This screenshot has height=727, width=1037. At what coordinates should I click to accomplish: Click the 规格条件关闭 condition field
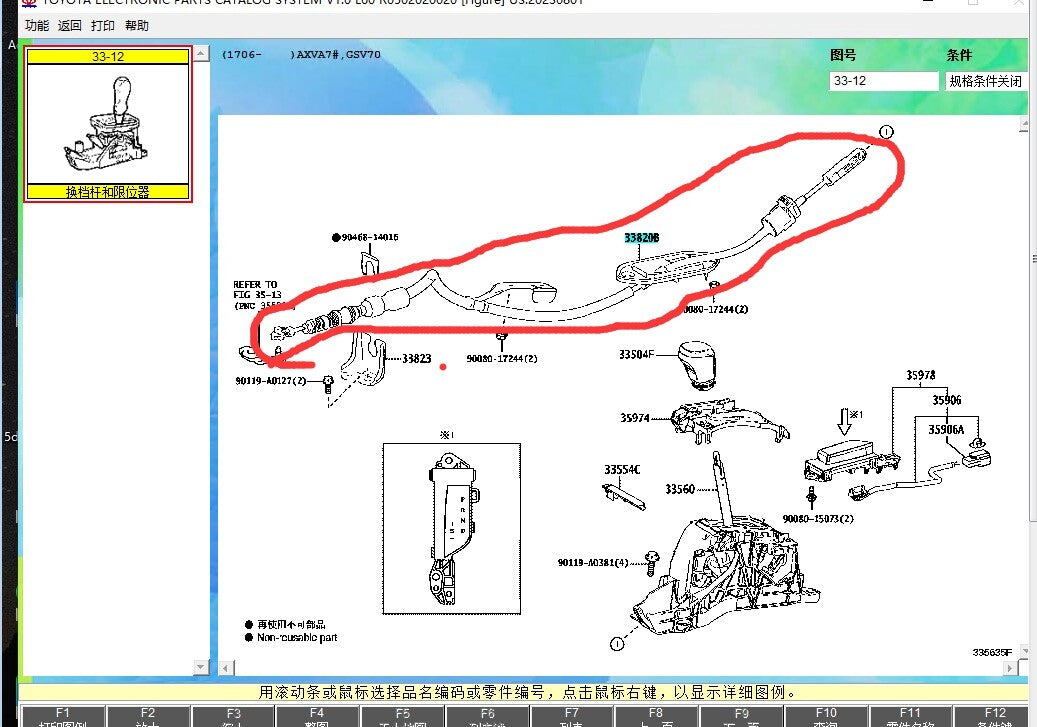point(985,81)
